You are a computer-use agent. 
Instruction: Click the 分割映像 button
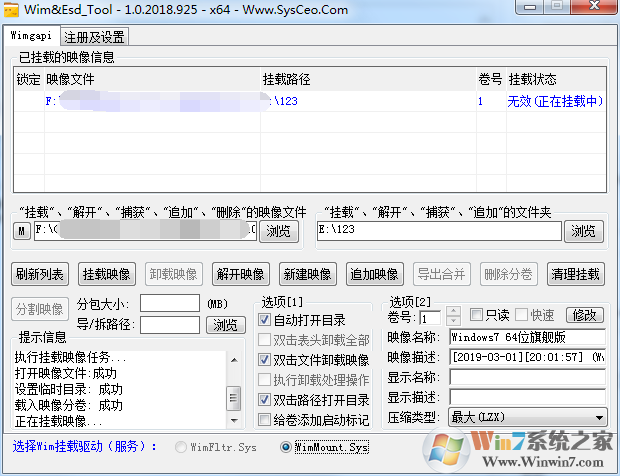tap(40, 309)
